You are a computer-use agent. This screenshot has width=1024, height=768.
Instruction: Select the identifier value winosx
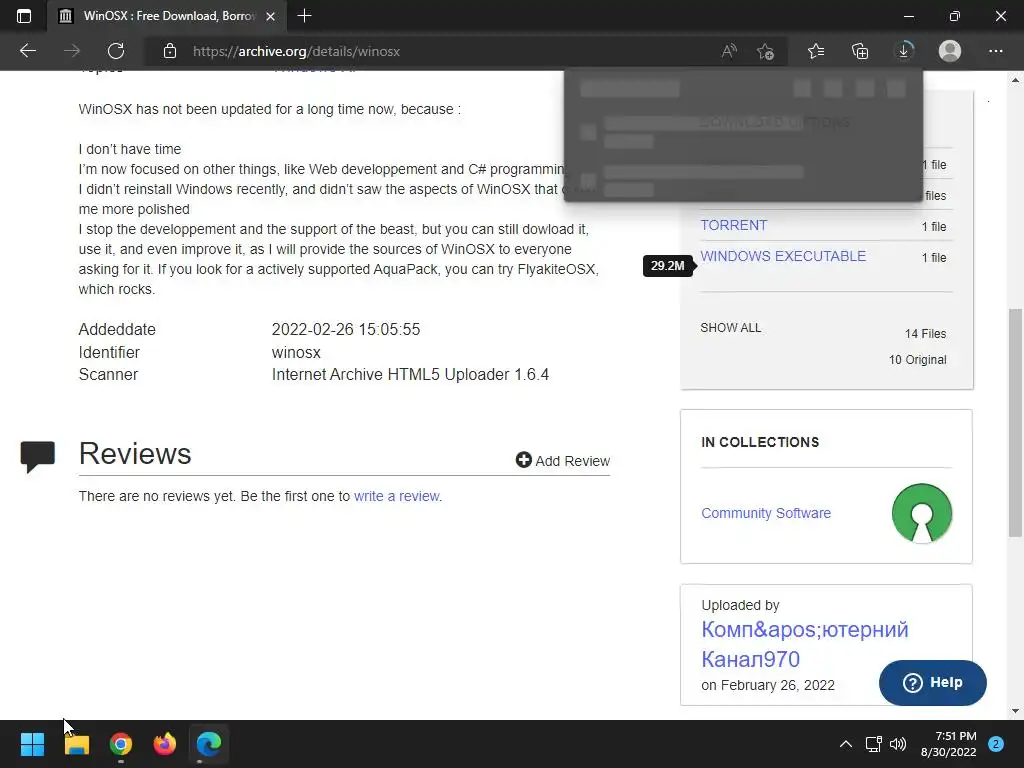coord(296,353)
